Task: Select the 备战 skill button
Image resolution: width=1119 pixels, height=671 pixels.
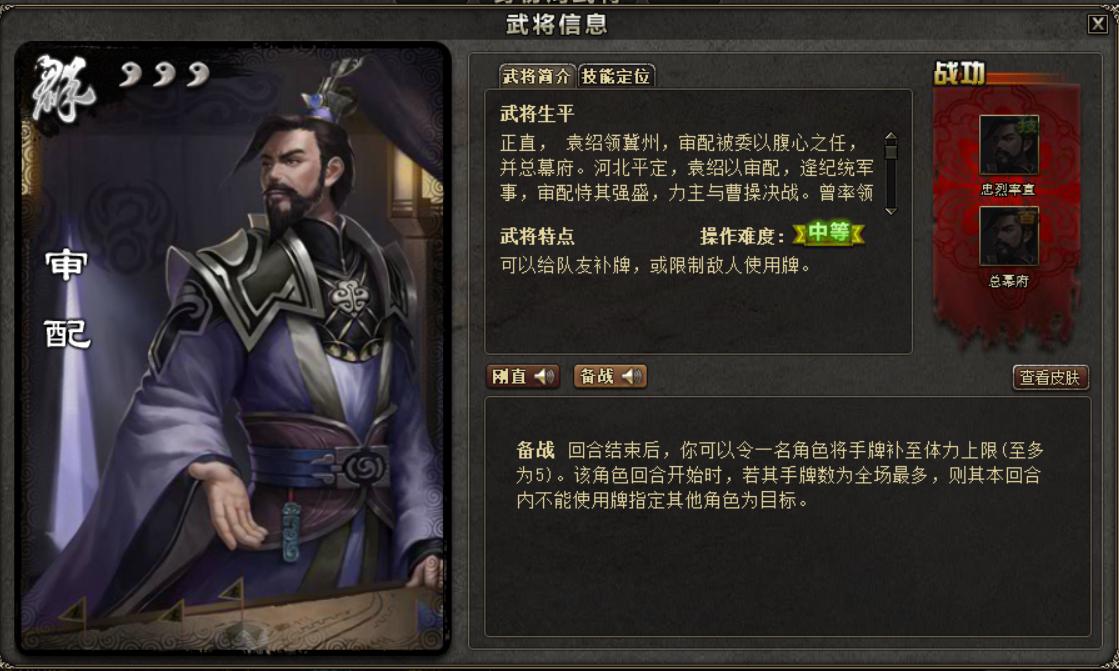Action: point(610,376)
